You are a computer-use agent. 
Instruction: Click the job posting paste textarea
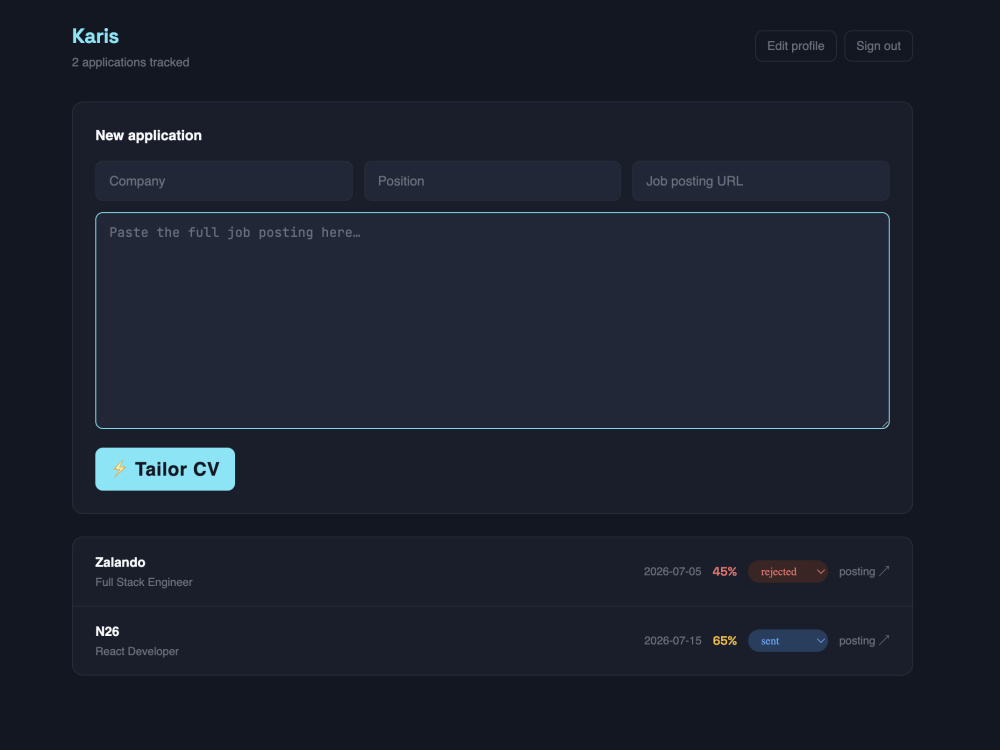[x=492, y=320]
